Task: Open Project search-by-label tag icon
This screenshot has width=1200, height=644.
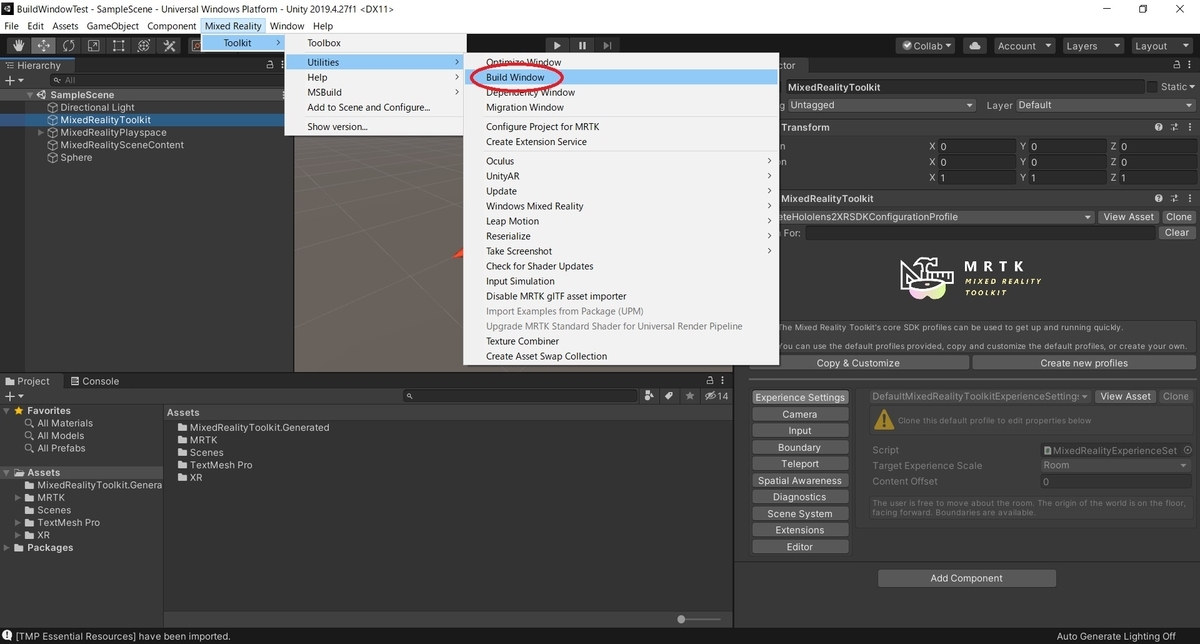Action: coord(669,396)
